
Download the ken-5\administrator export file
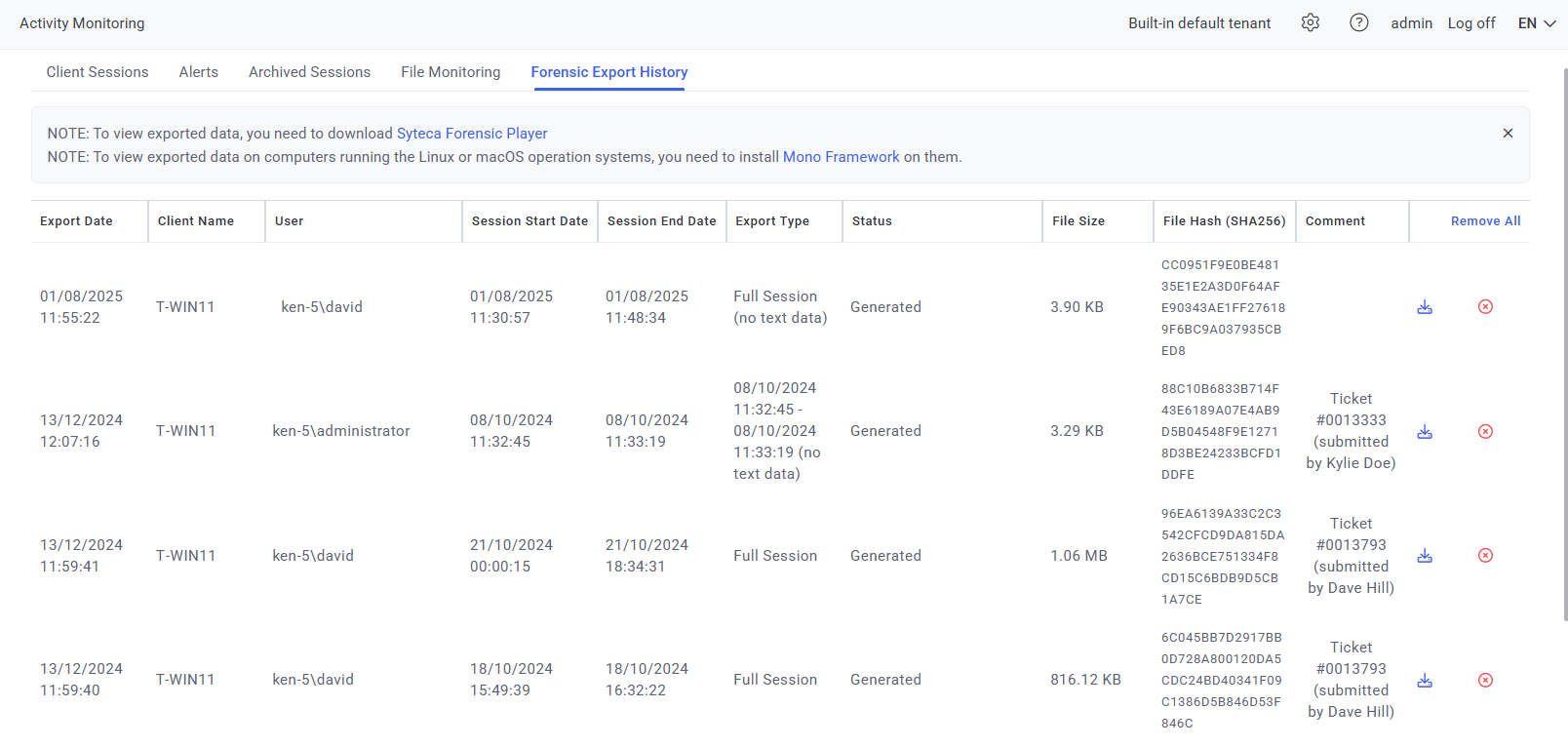(1425, 432)
